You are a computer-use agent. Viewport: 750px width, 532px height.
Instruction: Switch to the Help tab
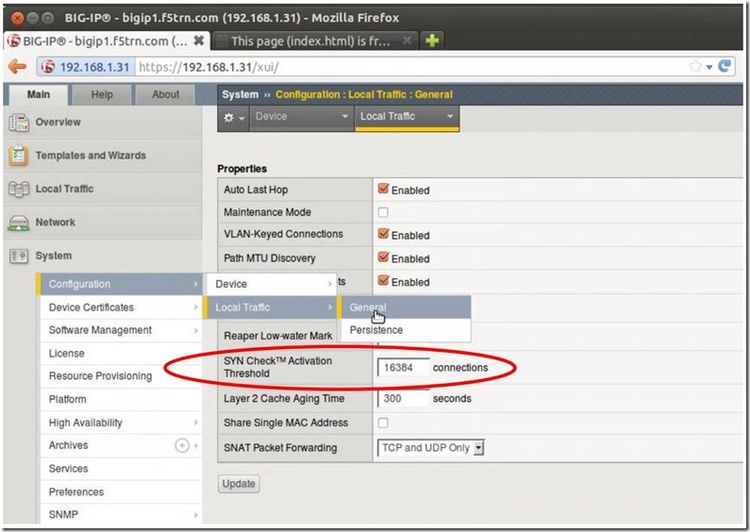pos(102,95)
